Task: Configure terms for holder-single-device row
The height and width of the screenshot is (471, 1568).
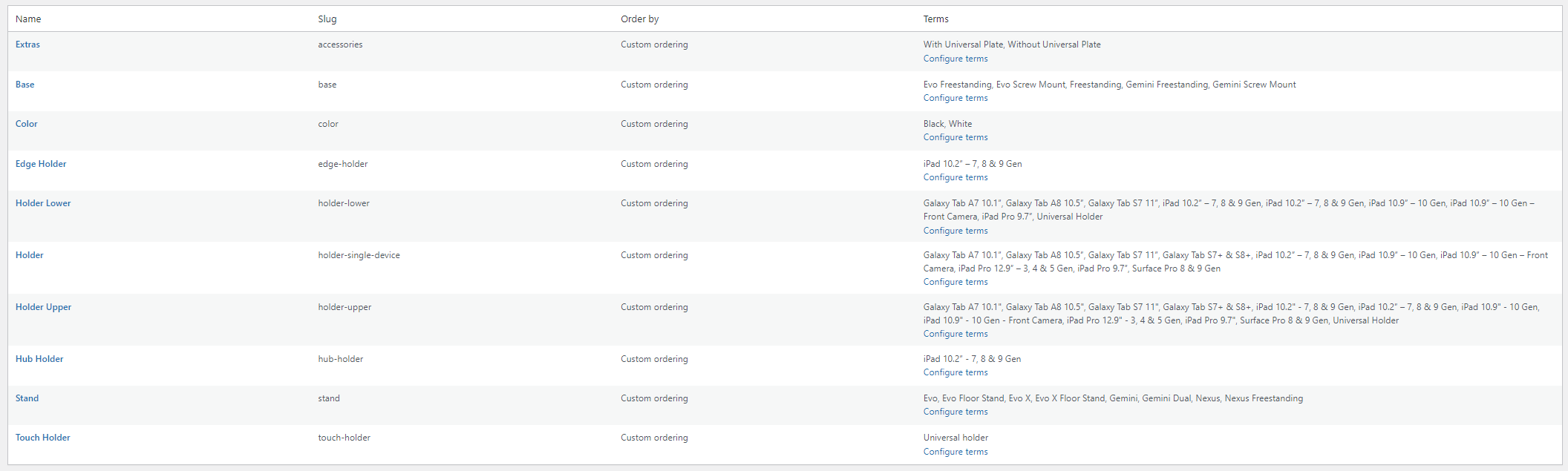Action: 955,282
